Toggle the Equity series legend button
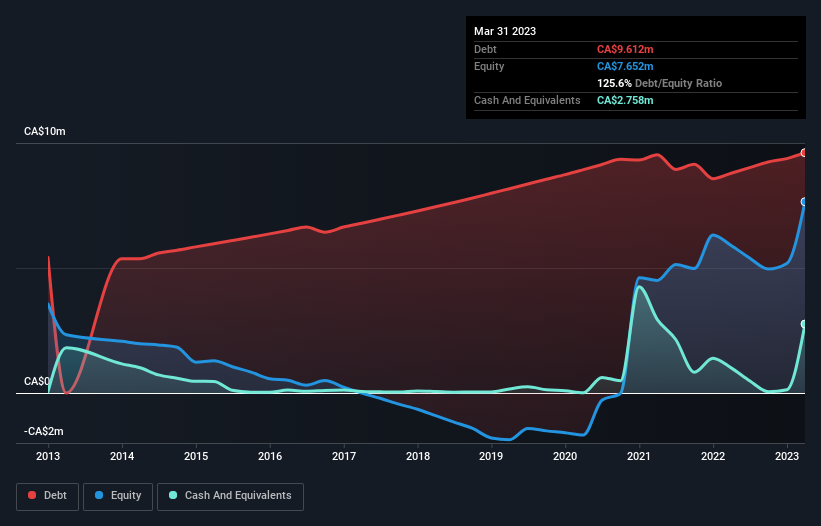The image size is (821, 526). [x=118, y=496]
